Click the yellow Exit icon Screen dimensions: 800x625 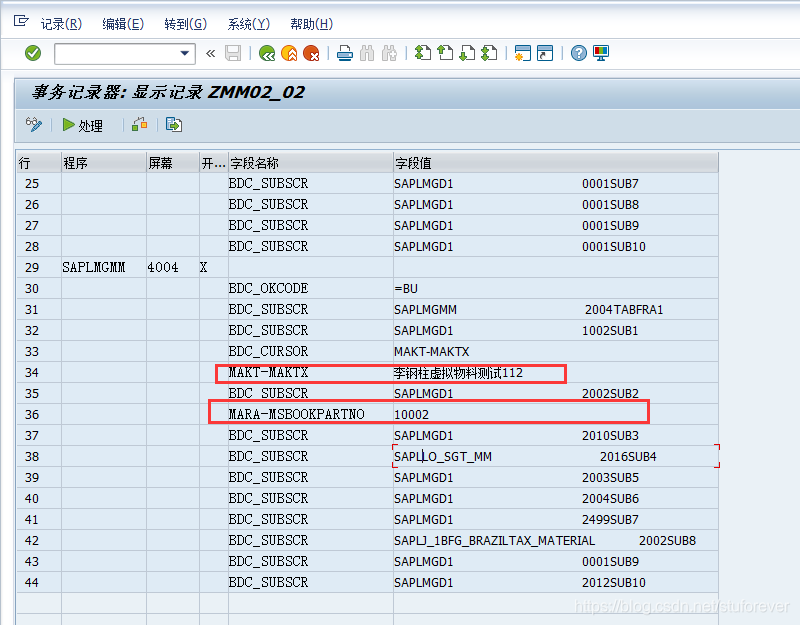click(289, 53)
